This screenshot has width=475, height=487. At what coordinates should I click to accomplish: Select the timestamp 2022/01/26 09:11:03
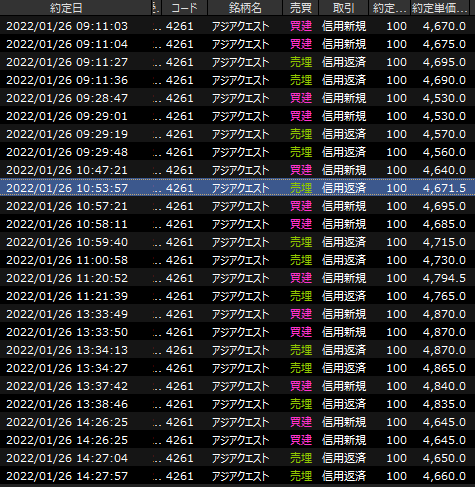click(67, 26)
